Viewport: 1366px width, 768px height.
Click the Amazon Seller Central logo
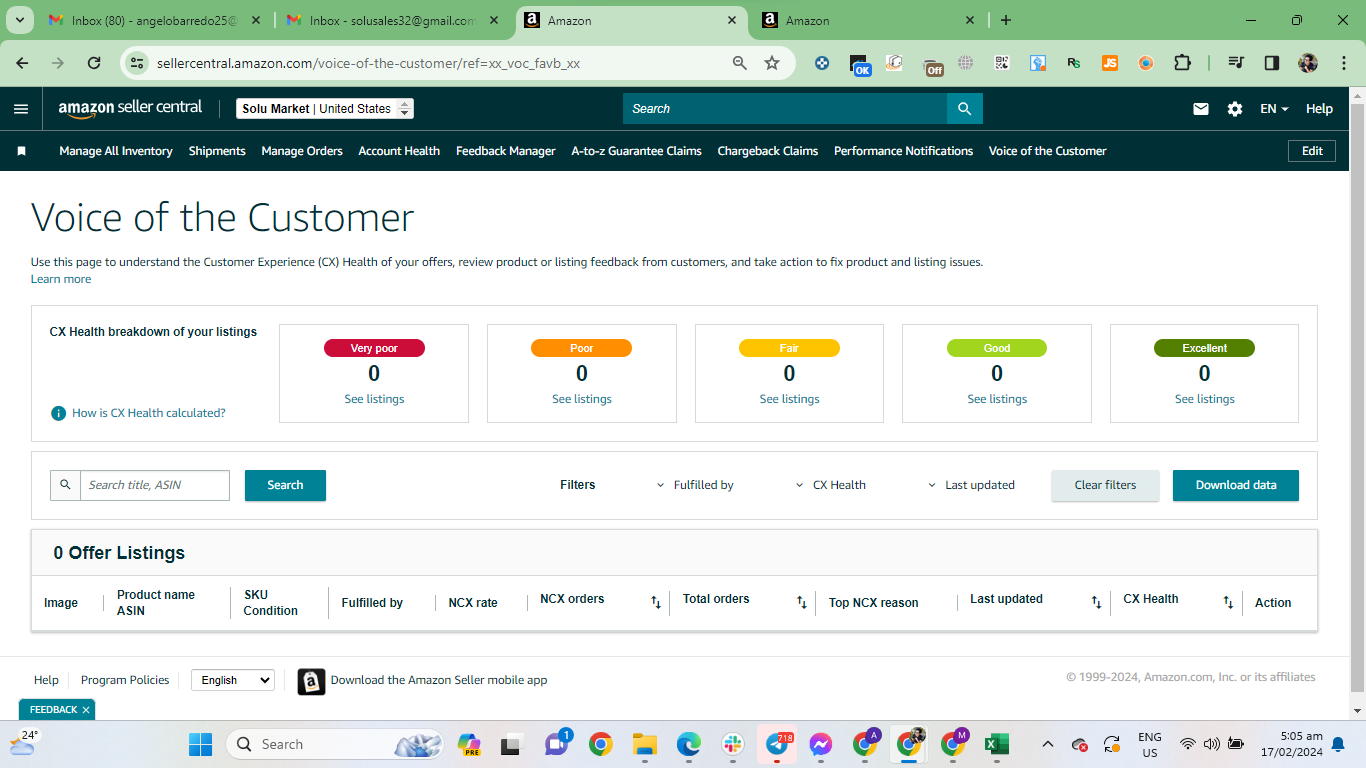[130, 108]
